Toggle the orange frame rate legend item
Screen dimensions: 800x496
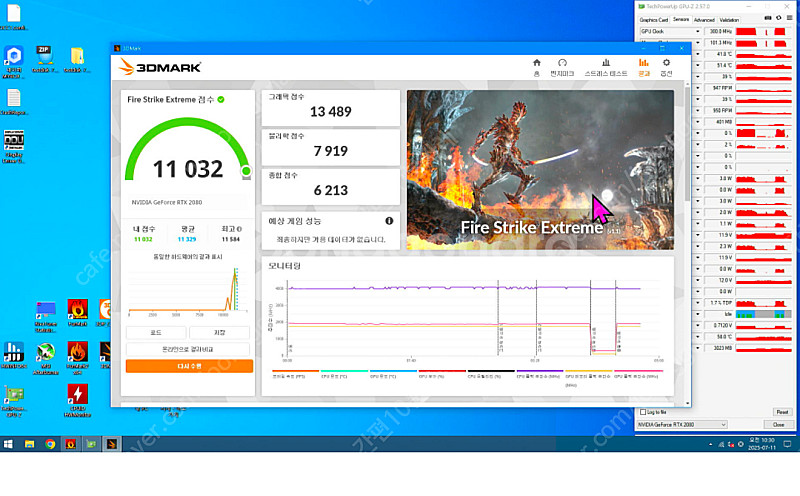[x=295, y=374]
